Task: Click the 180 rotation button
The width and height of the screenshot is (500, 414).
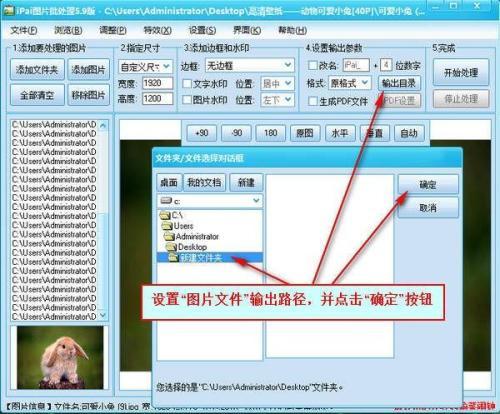Action: (x=270, y=133)
